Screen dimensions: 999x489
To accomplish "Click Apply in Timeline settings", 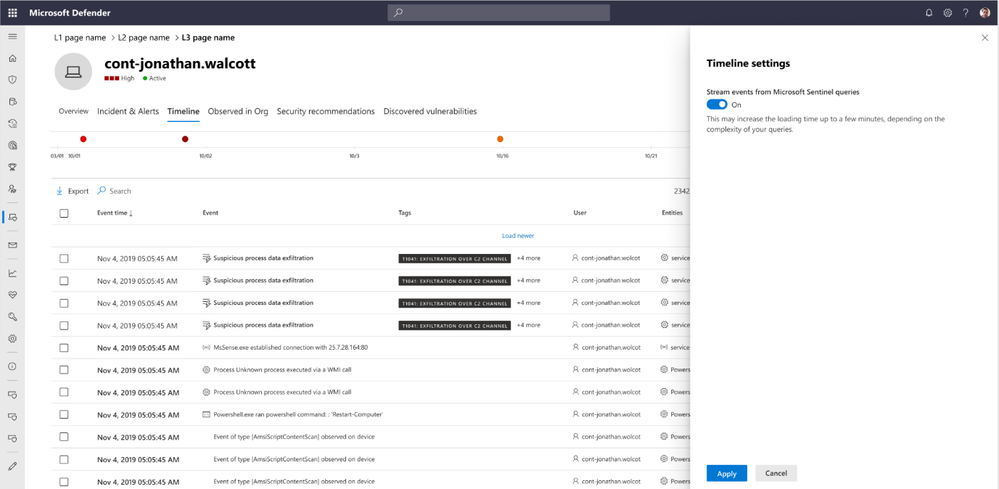I will pyautogui.click(x=727, y=474).
